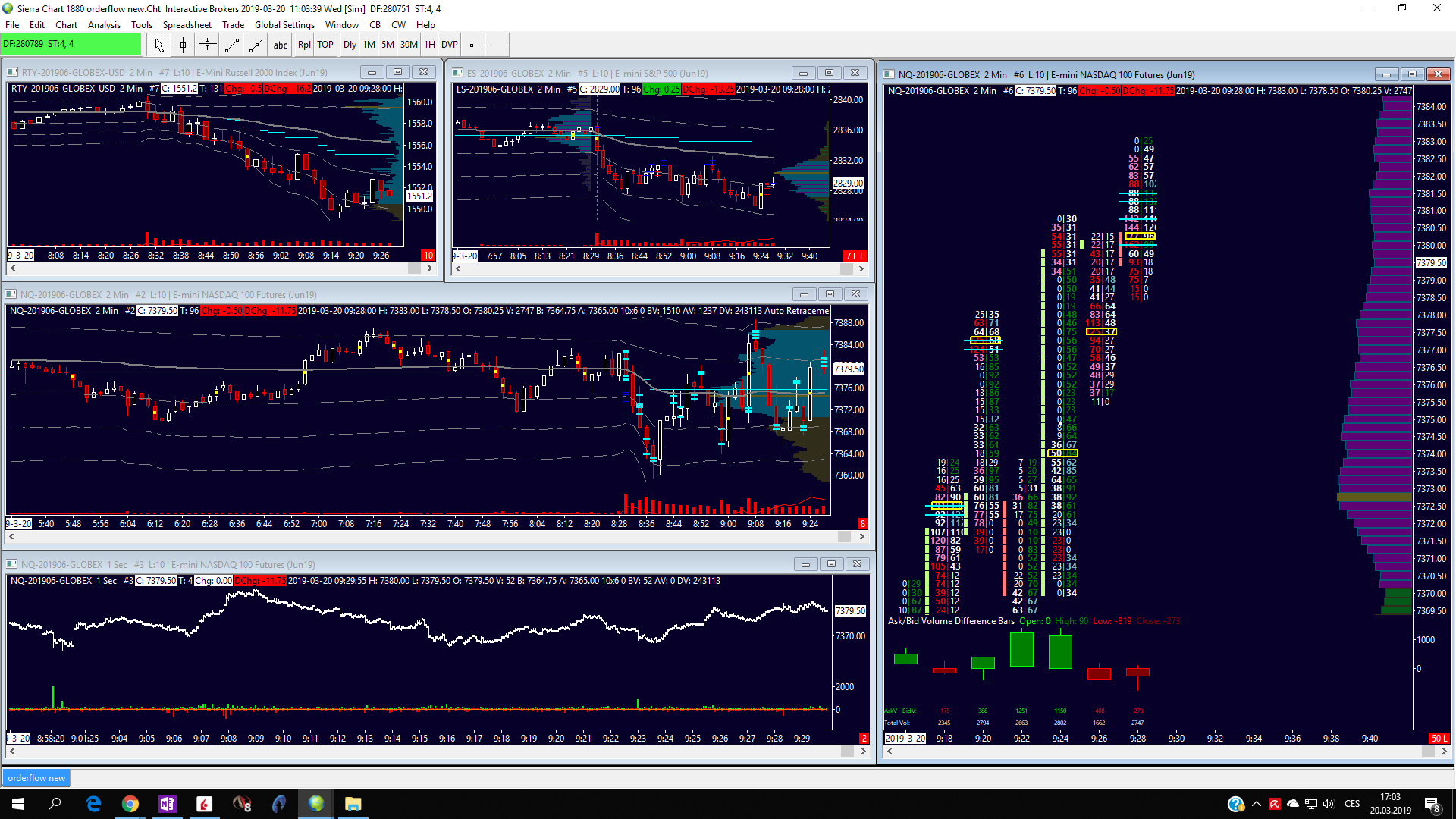Click the orderflow new chartbook tab
This screenshot has width=1456, height=819.
pos(36,777)
